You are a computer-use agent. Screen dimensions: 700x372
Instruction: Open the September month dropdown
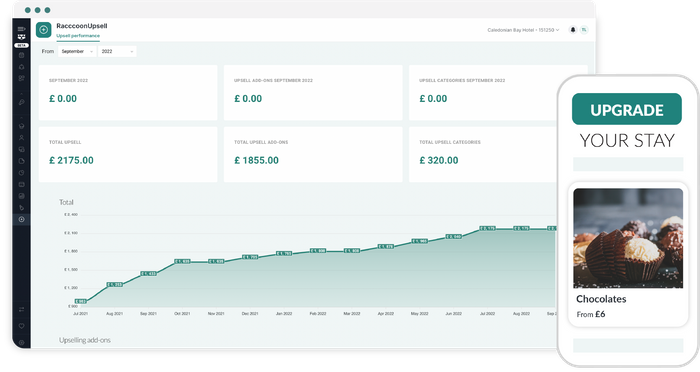click(77, 51)
